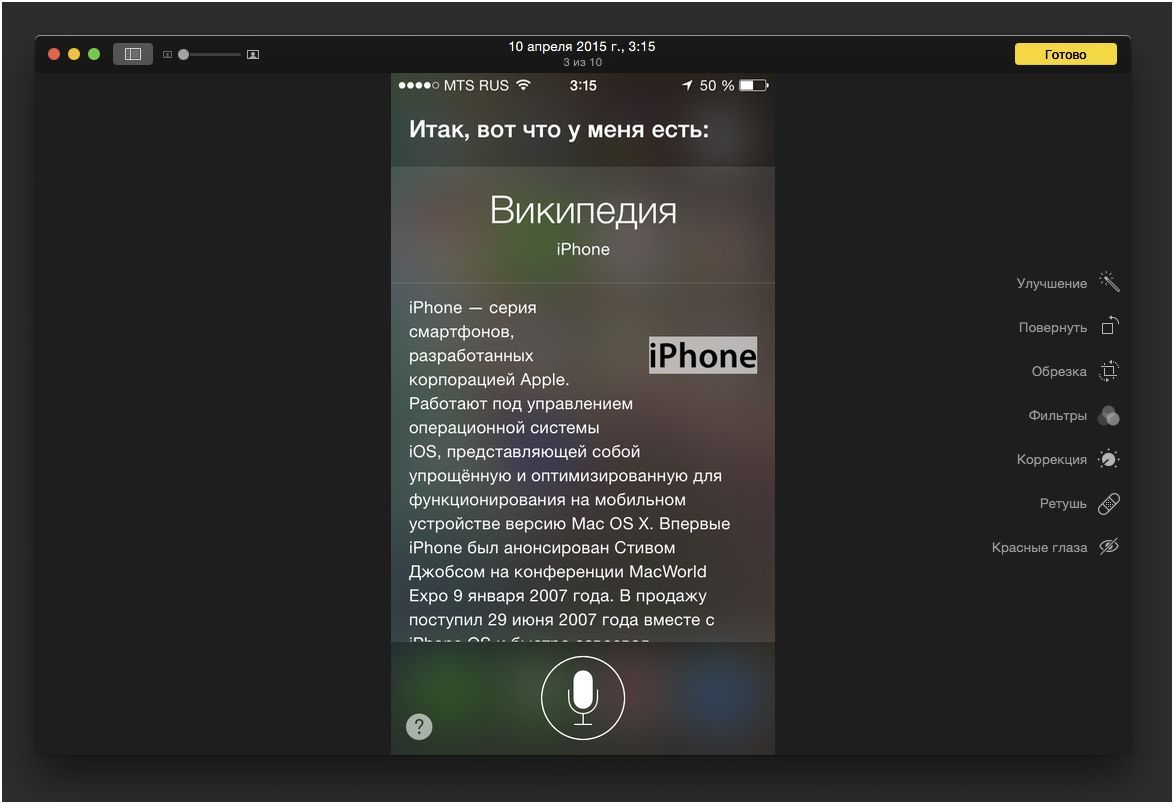Click the highlighted "iPhone" text in the photo
The height and width of the screenshot is (804, 1174).
702,355
